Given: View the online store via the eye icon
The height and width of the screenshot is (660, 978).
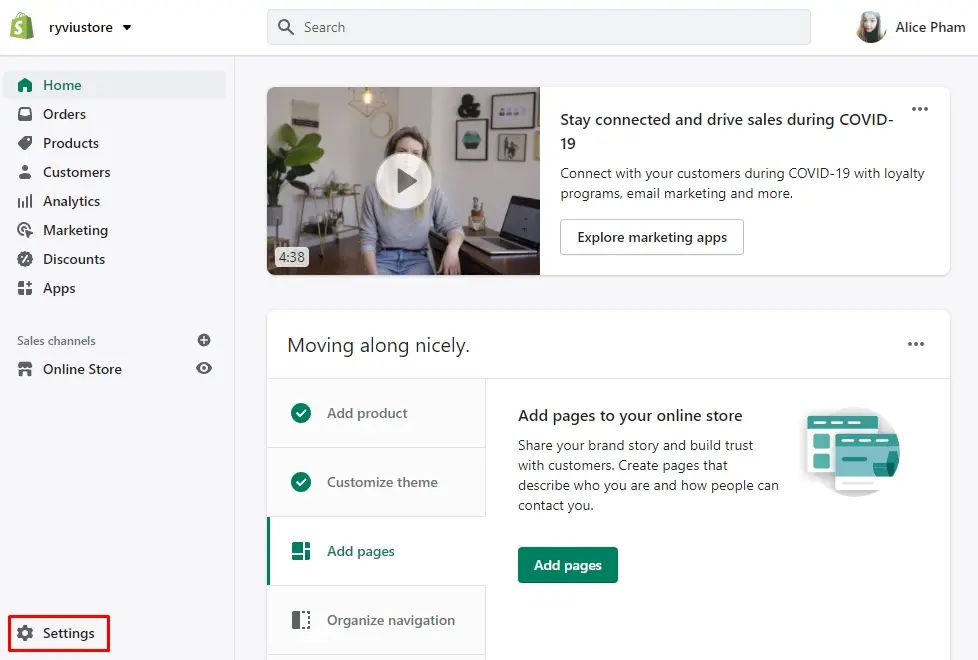Looking at the screenshot, I should pos(204,368).
